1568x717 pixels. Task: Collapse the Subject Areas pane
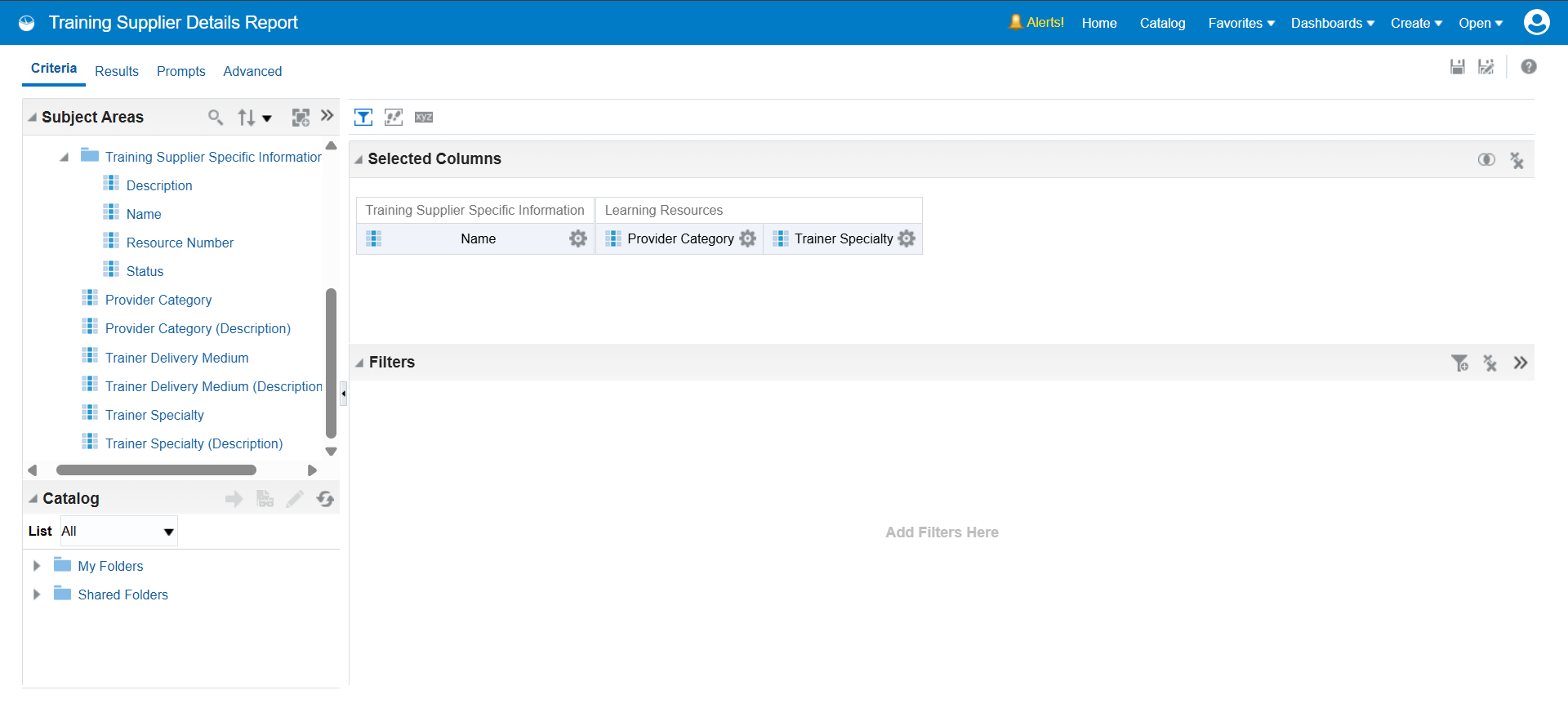coord(32,118)
